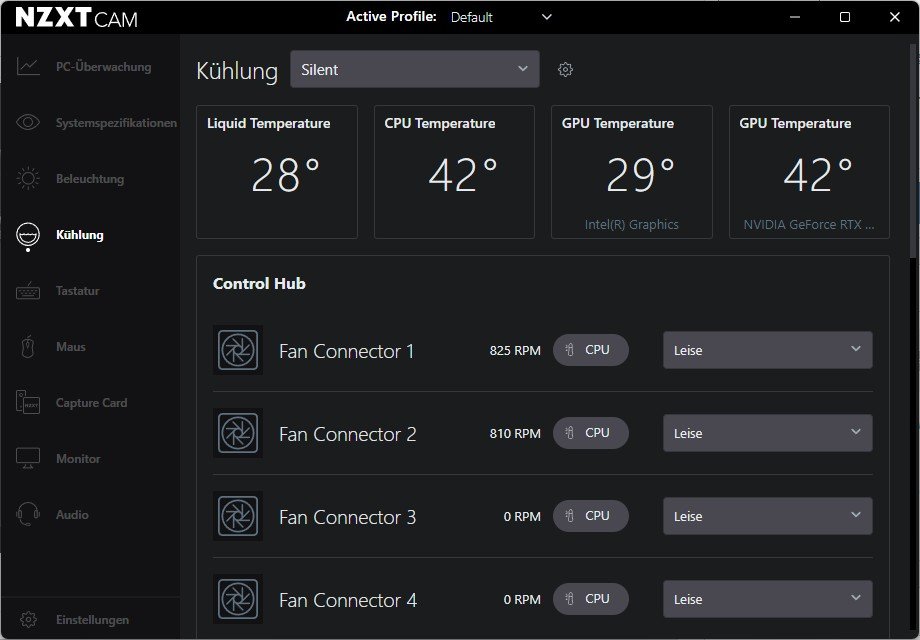920x640 pixels.
Task: Click the Maus sidebar label
Action: tap(71, 347)
